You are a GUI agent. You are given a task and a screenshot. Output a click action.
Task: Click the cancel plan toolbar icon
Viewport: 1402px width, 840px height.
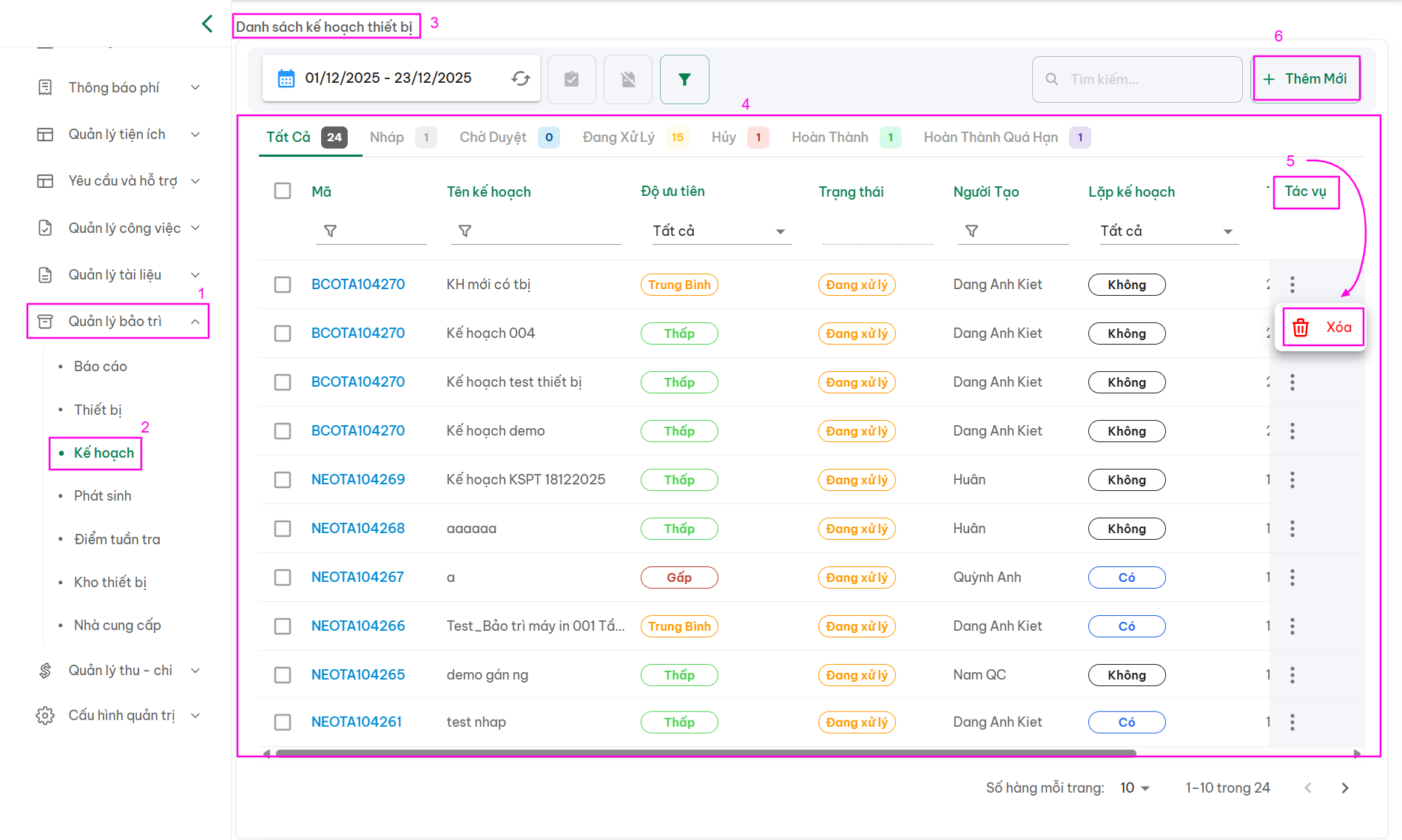[x=627, y=79]
